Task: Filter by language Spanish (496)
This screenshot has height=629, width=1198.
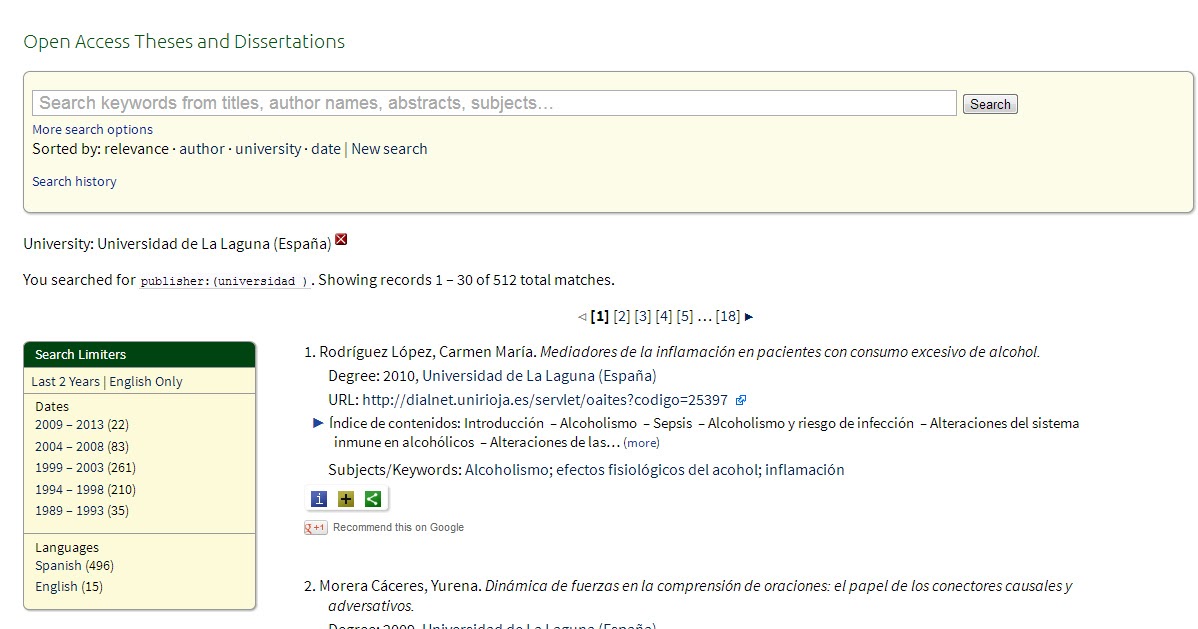Action: [74, 566]
